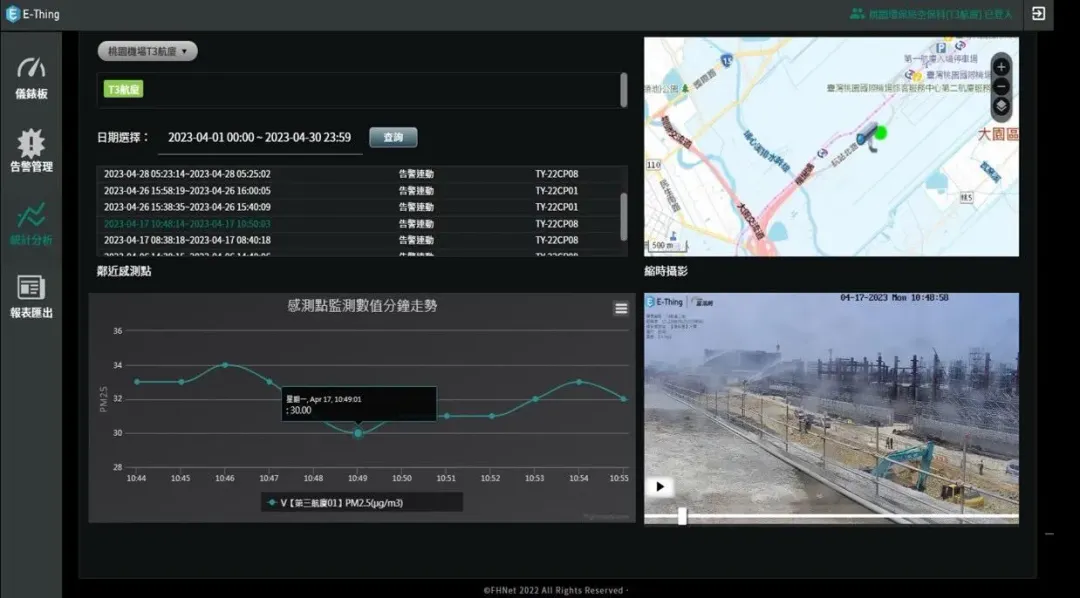Play the time-lapse video
1080x598 pixels.
660,486
